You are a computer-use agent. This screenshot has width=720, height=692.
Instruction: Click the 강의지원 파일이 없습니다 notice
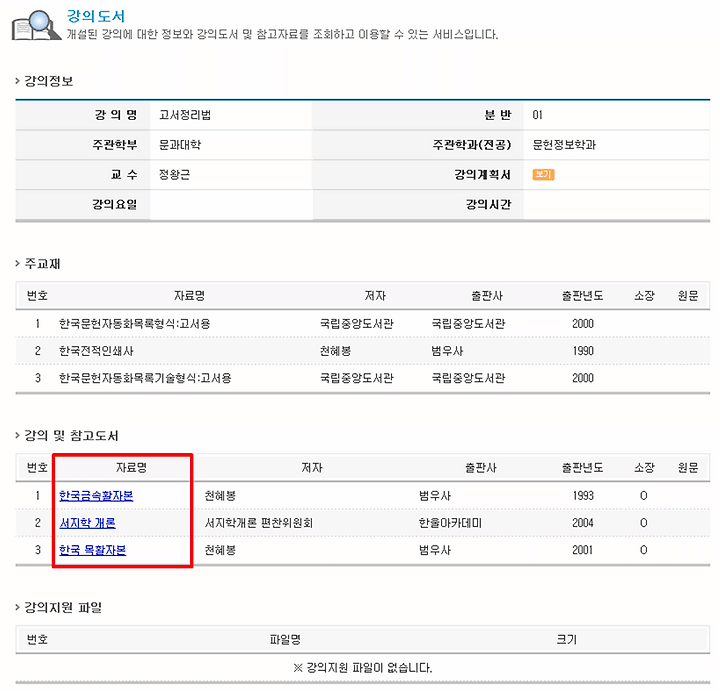click(363, 667)
